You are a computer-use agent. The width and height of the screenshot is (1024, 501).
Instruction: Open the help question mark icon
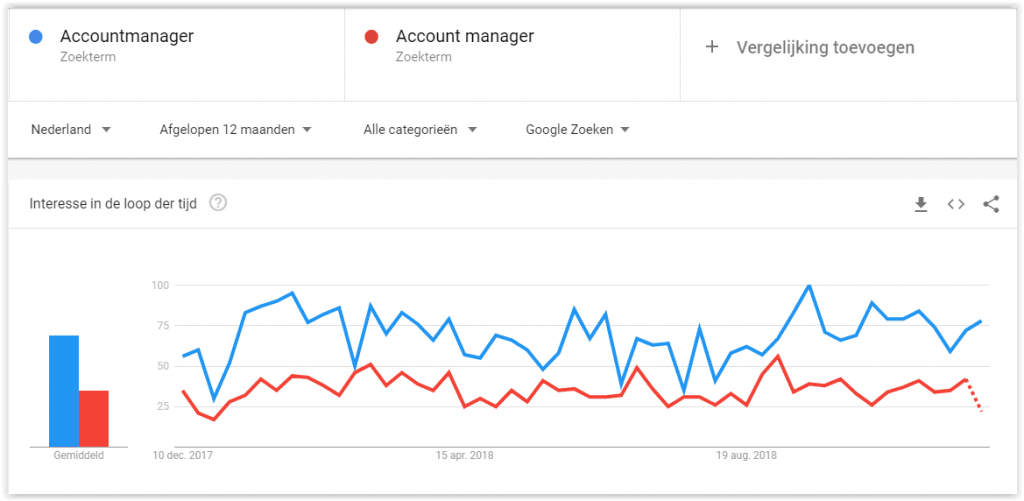tap(218, 203)
